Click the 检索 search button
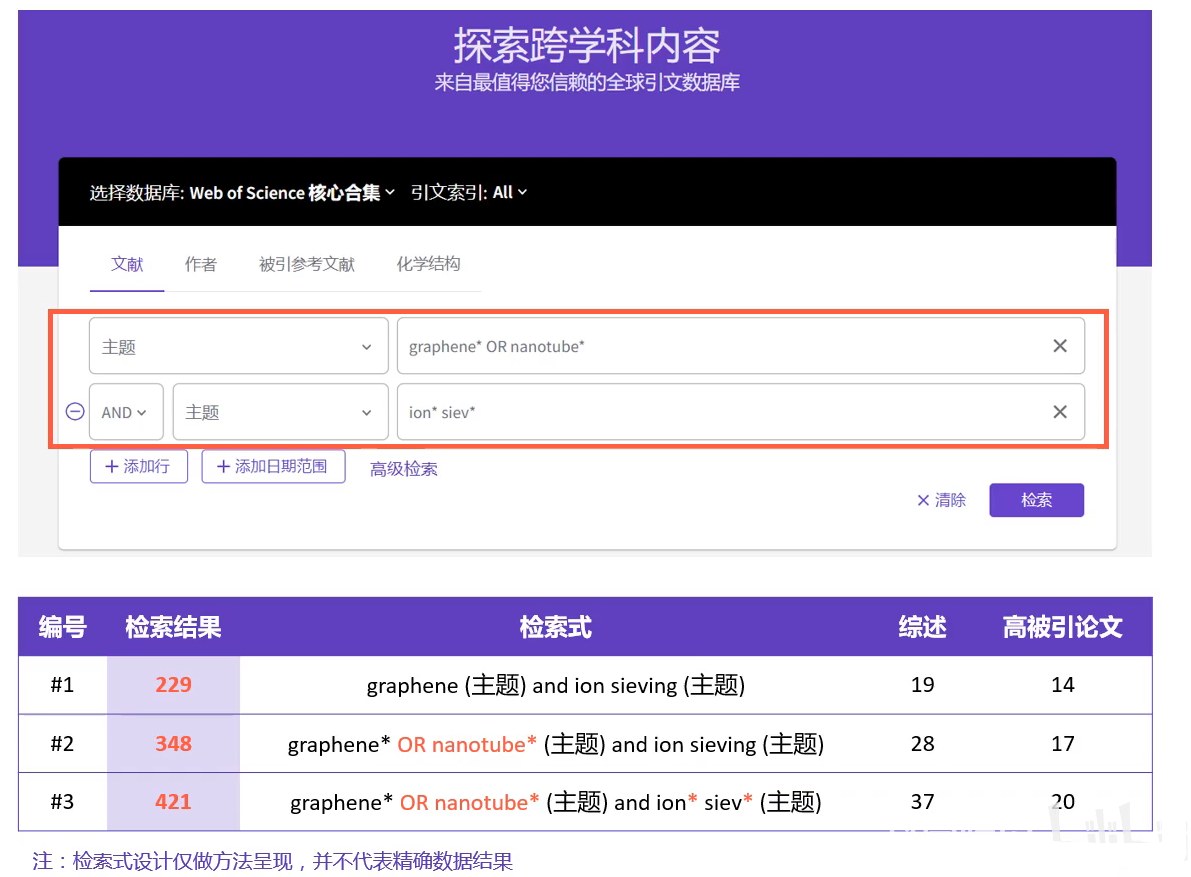 pyautogui.click(x=1036, y=500)
